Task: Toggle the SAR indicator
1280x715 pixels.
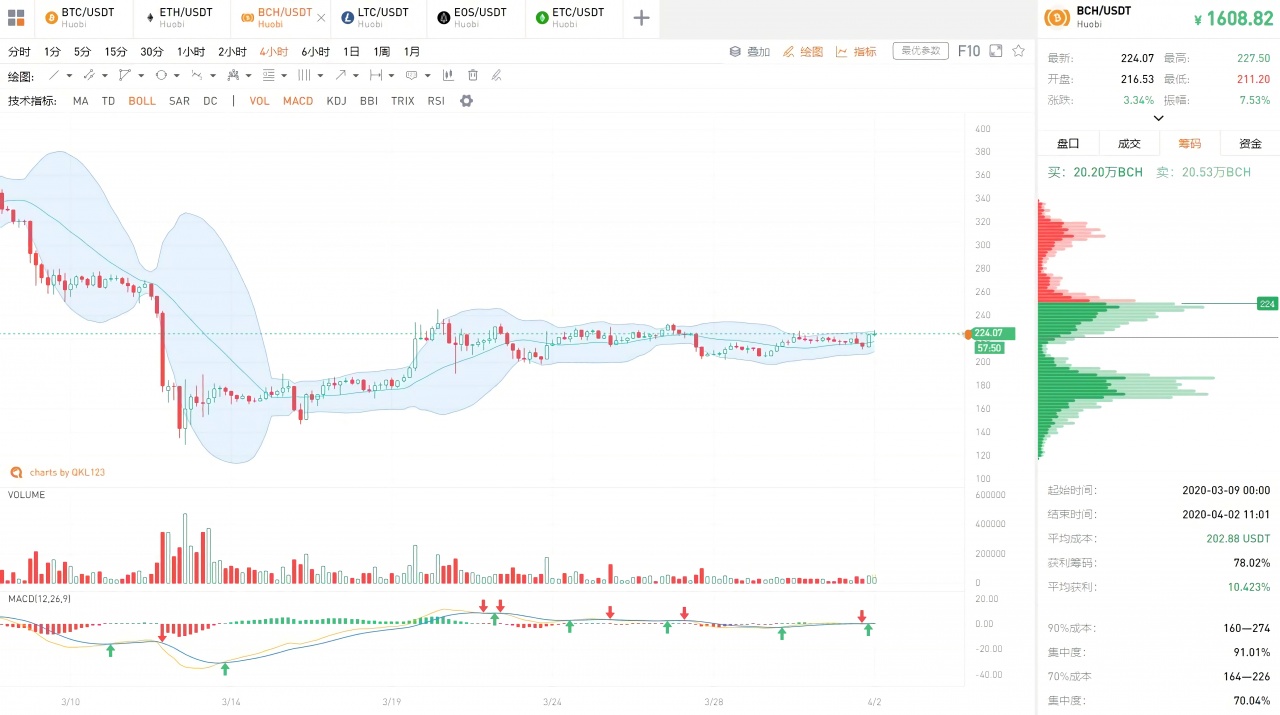Action: coord(179,101)
